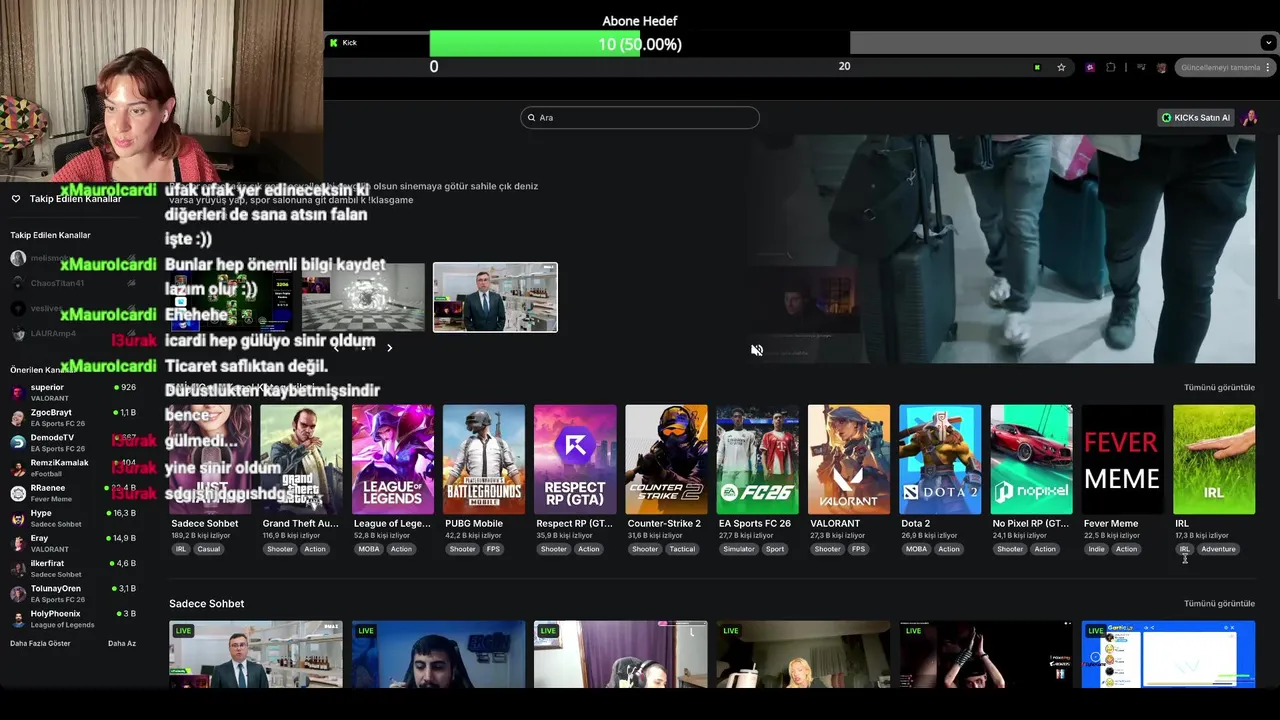Click Indie tag under Fever Meme
Image resolution: width=1280 pixels, height=720 pixels.
click(x=1097, y=549)
